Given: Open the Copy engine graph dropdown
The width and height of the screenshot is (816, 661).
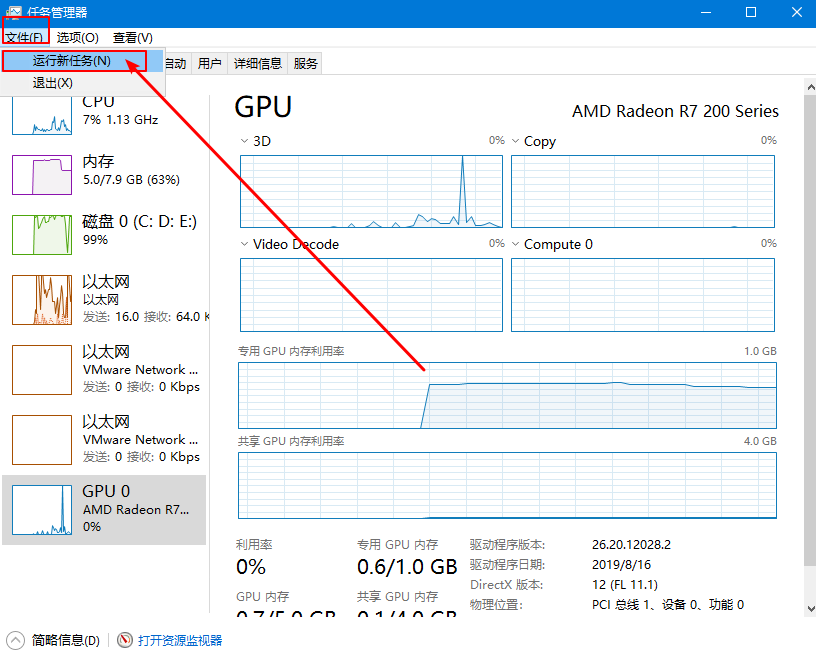Looking at the screenshot, I should (517, 142).
